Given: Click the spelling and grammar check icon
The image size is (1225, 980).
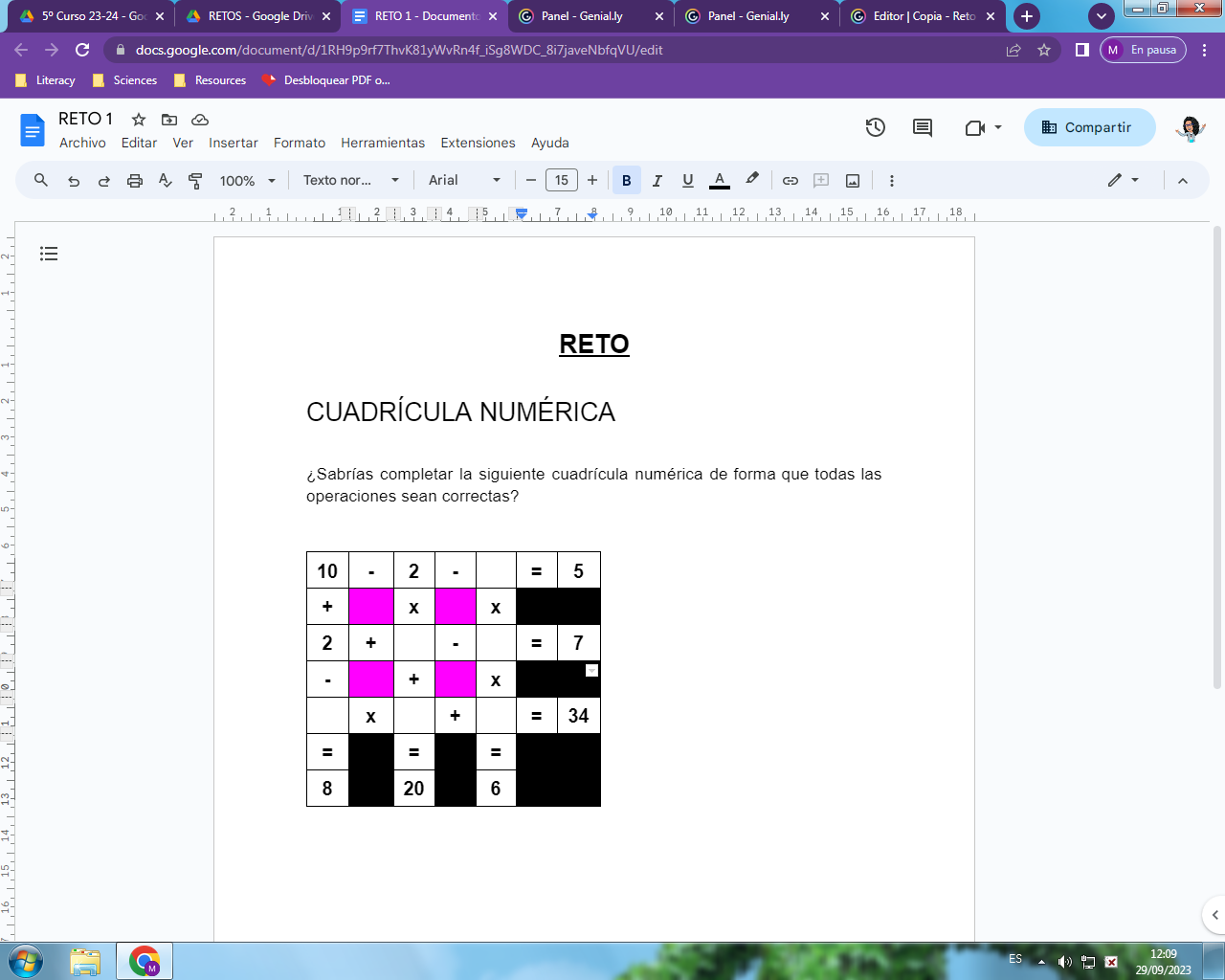Looking at the screenshot, I should click(167, 180).
